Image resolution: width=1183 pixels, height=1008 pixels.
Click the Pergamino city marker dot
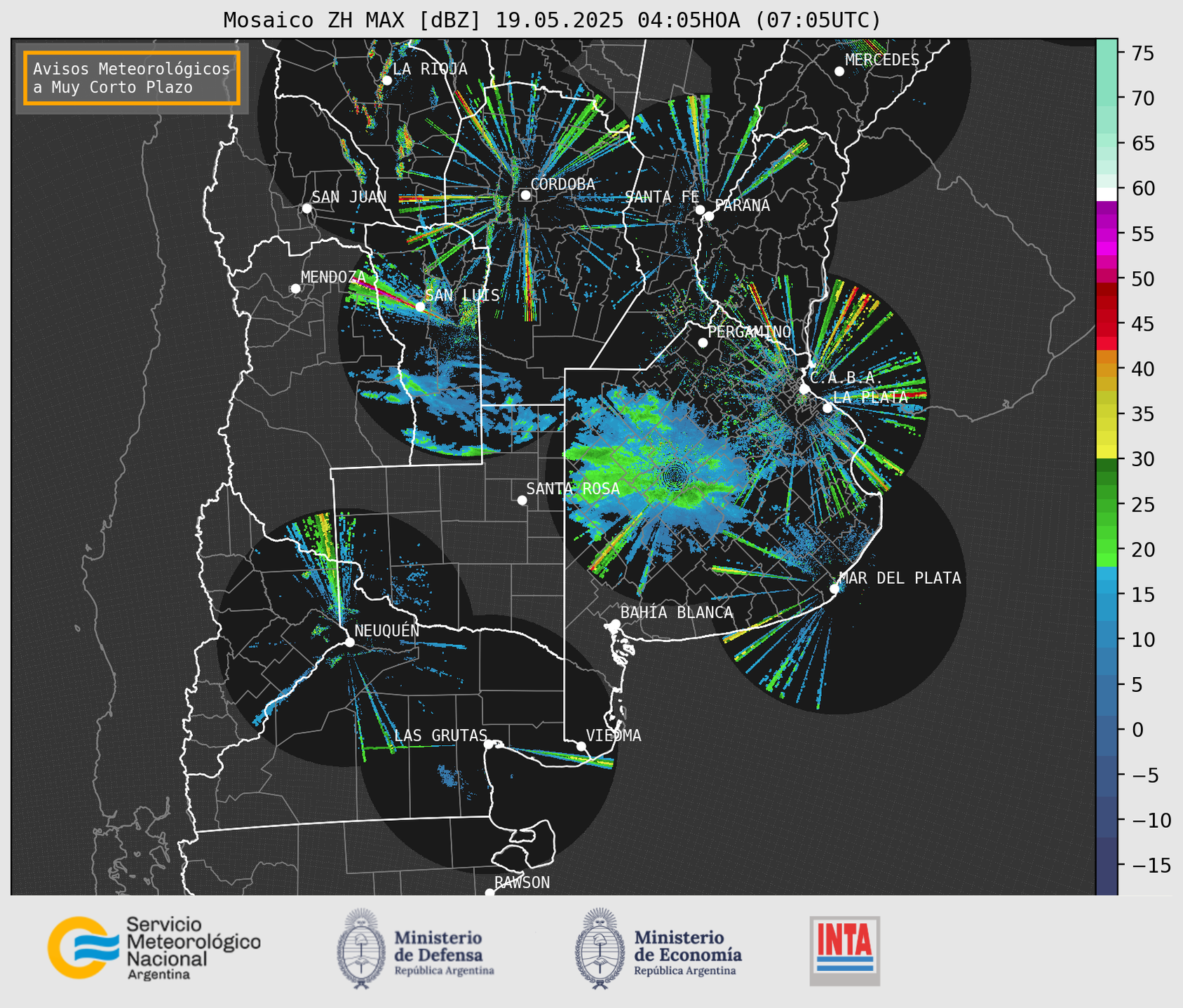click(x=703, y=343)
